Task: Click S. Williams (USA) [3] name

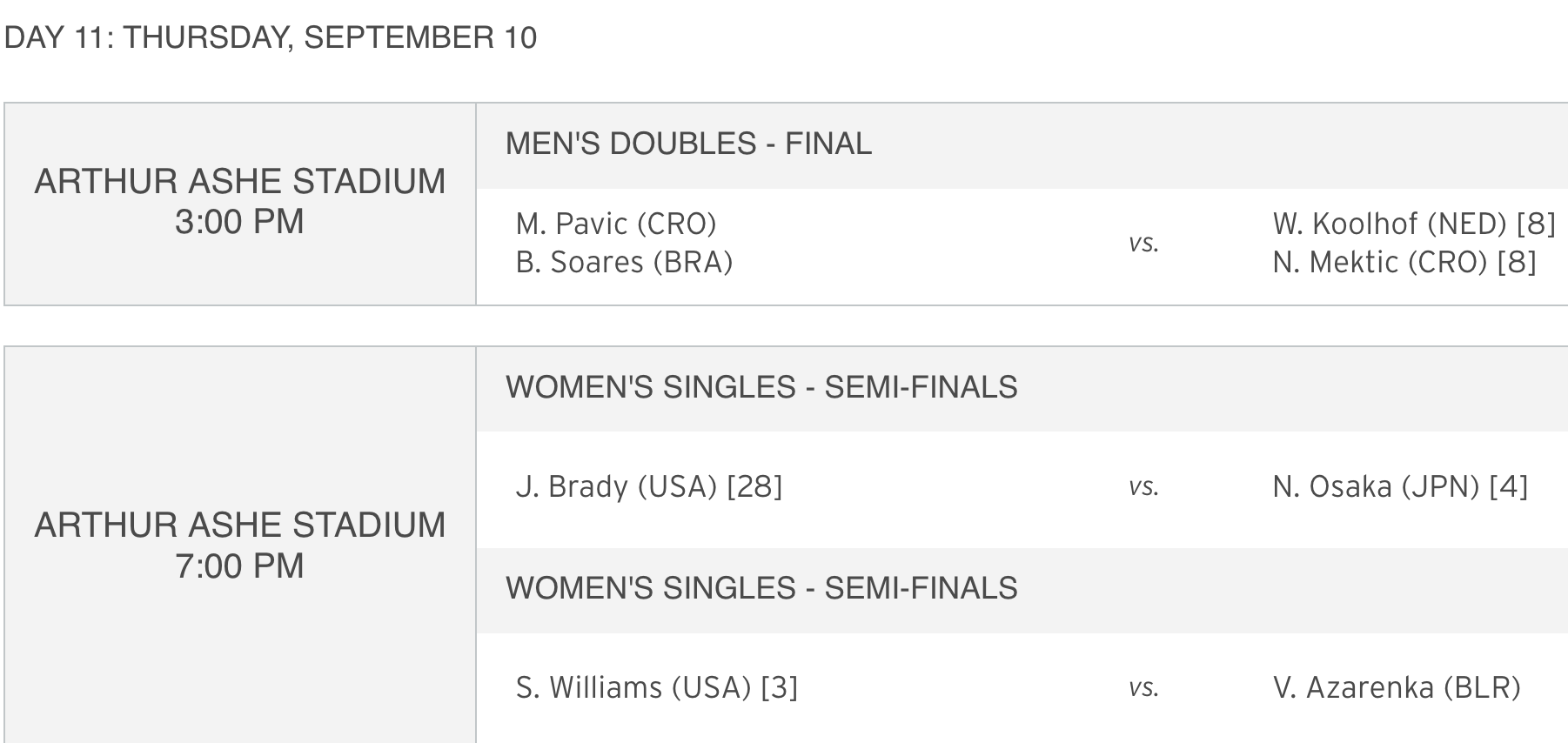Action: (x=657, y=687)
